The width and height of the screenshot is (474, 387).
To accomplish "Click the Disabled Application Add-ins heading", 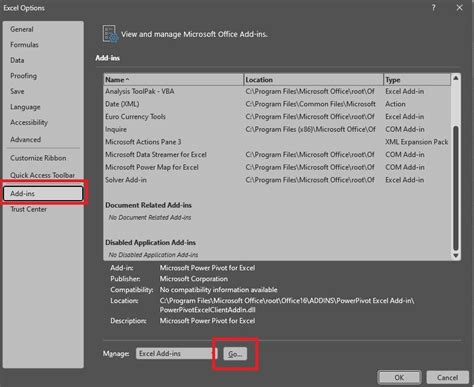I will point(150,243).
